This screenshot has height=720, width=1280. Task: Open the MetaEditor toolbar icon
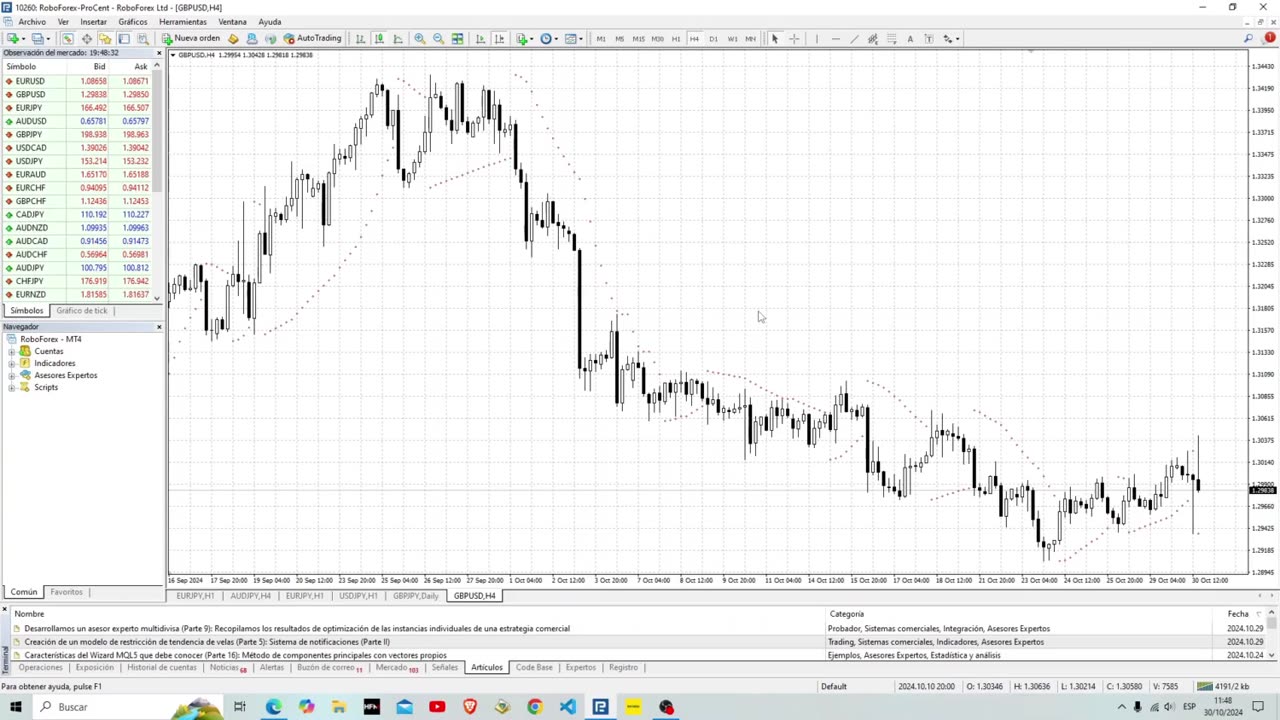point(233,38)
